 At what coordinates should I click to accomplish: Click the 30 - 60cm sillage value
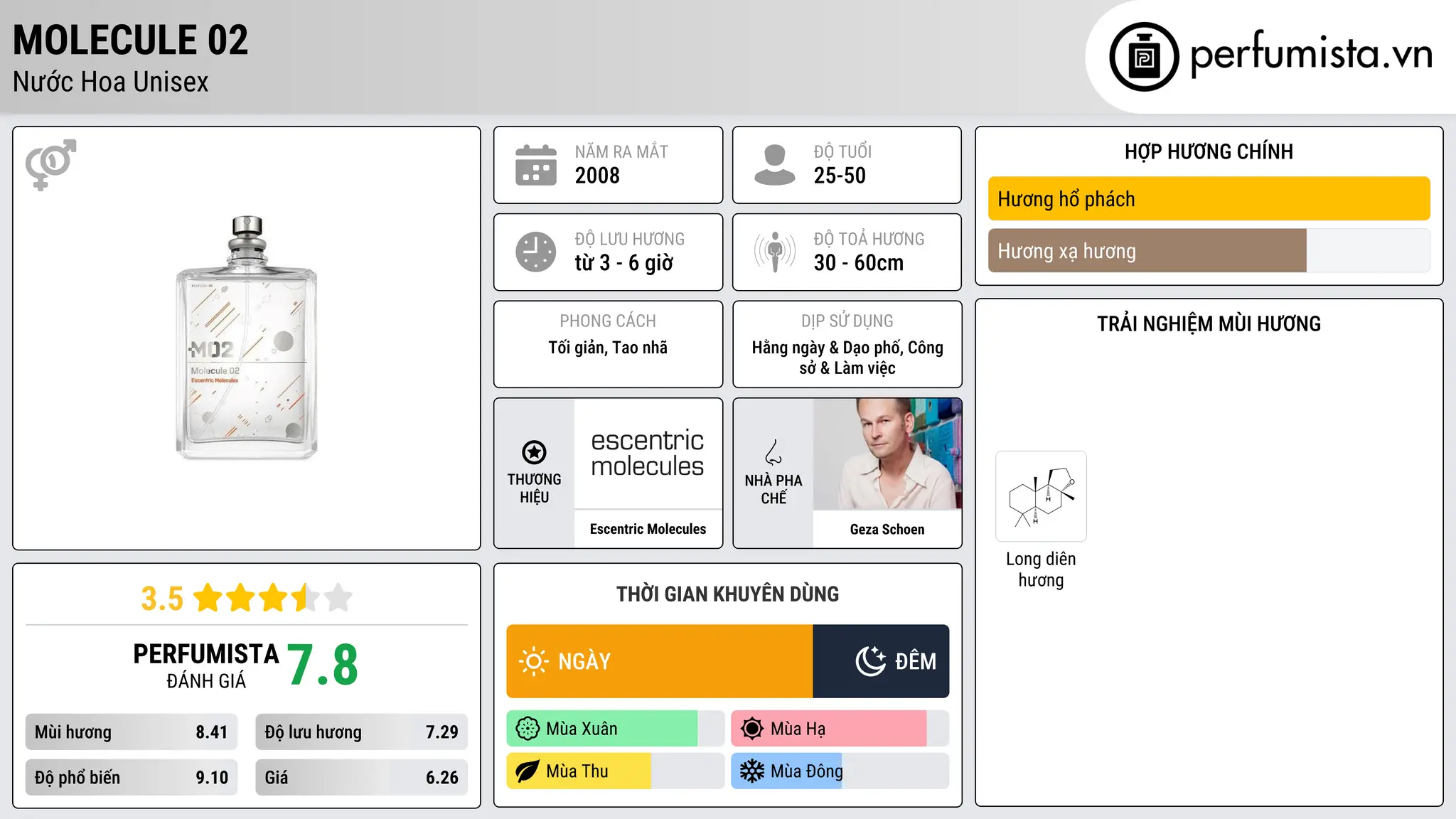click(x=859, y=263)
